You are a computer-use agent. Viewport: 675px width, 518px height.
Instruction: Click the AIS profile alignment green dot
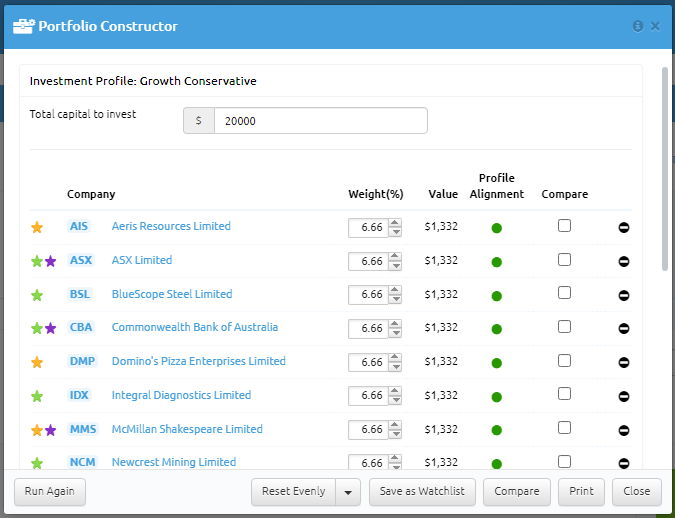pos(496,228)
